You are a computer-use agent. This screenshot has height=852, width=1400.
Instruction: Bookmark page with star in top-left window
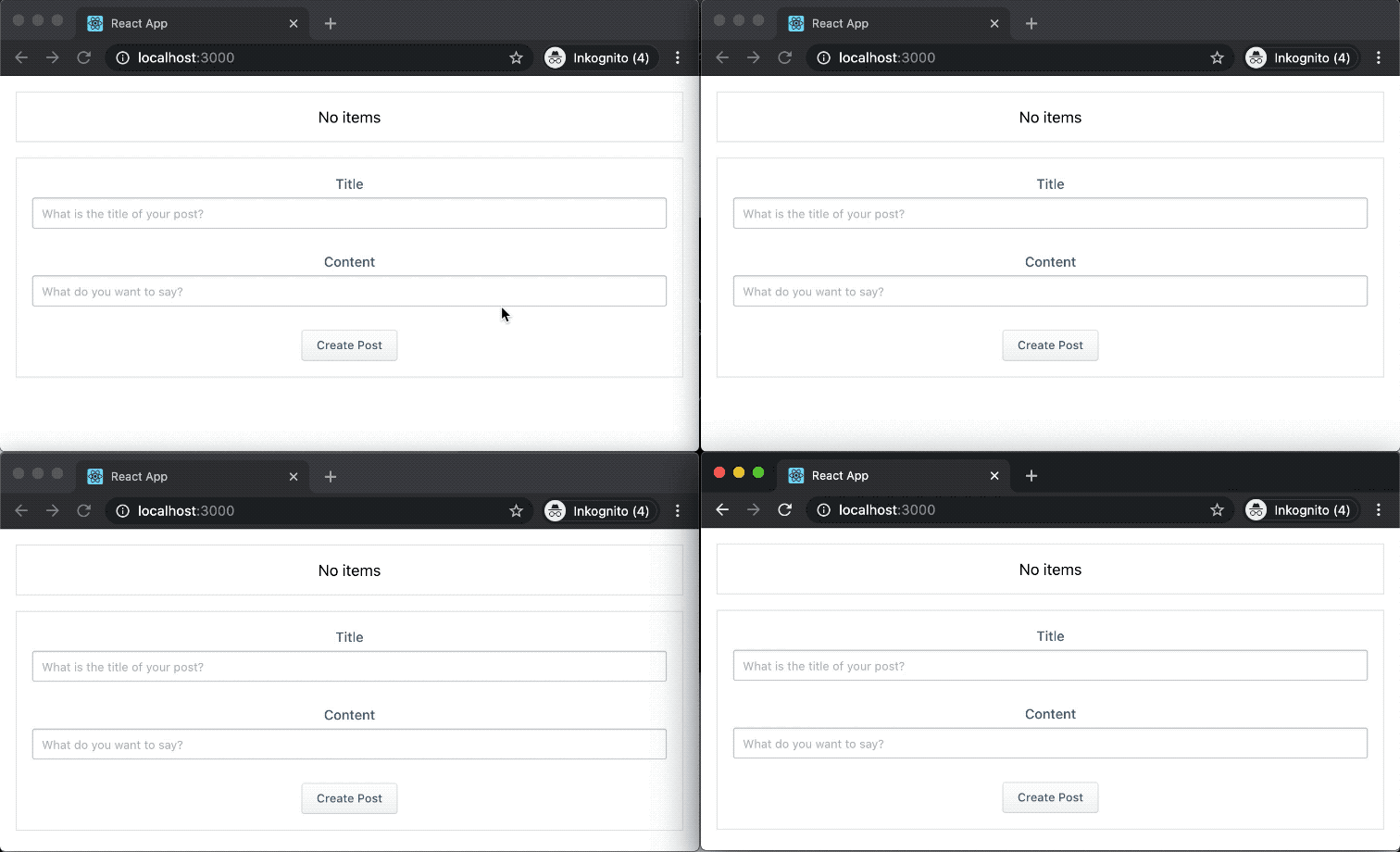516,57
